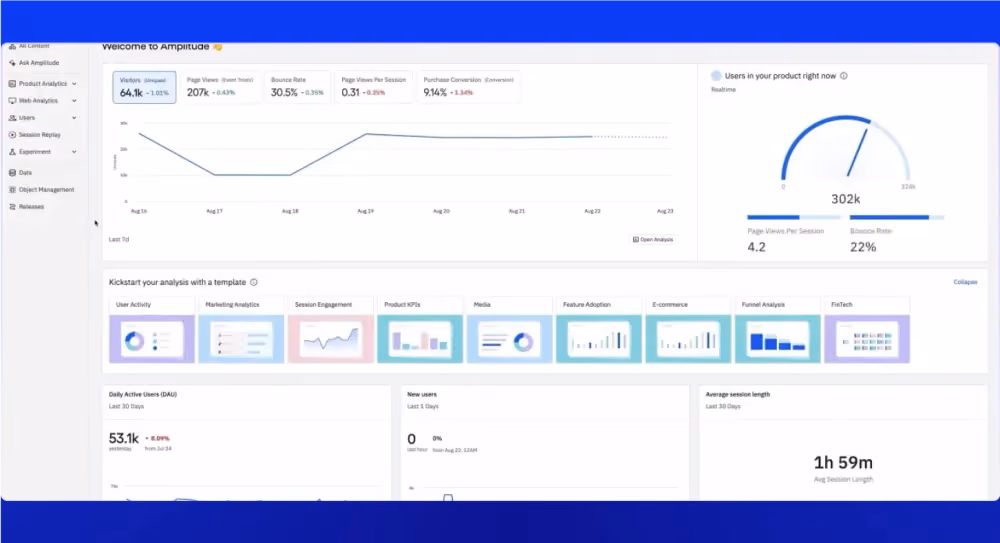Click info icon next to Kickstart your analysis
This screenshot has width=1000, height=543.
(254, 282)
